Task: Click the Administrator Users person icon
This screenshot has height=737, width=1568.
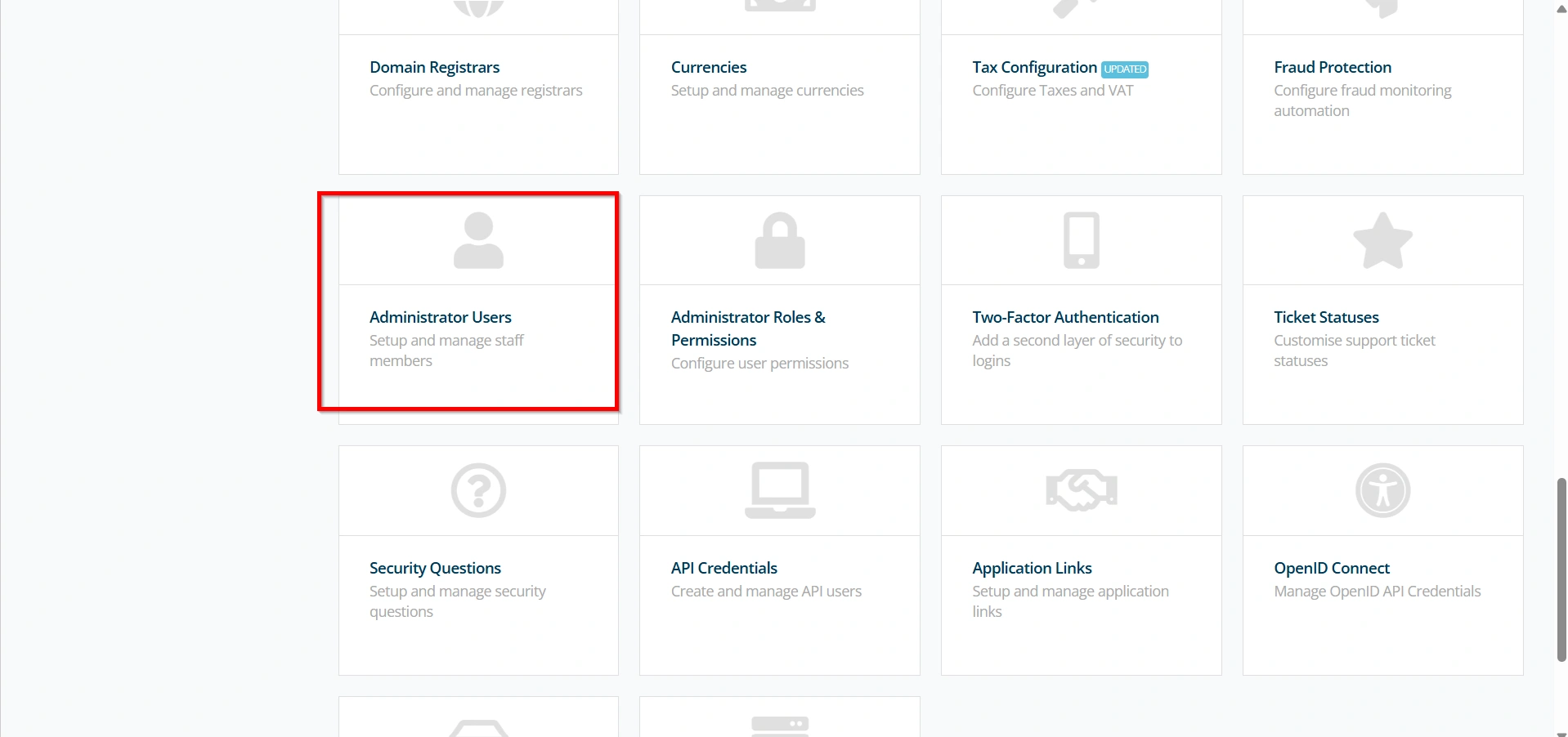Action: coord(478,240)
